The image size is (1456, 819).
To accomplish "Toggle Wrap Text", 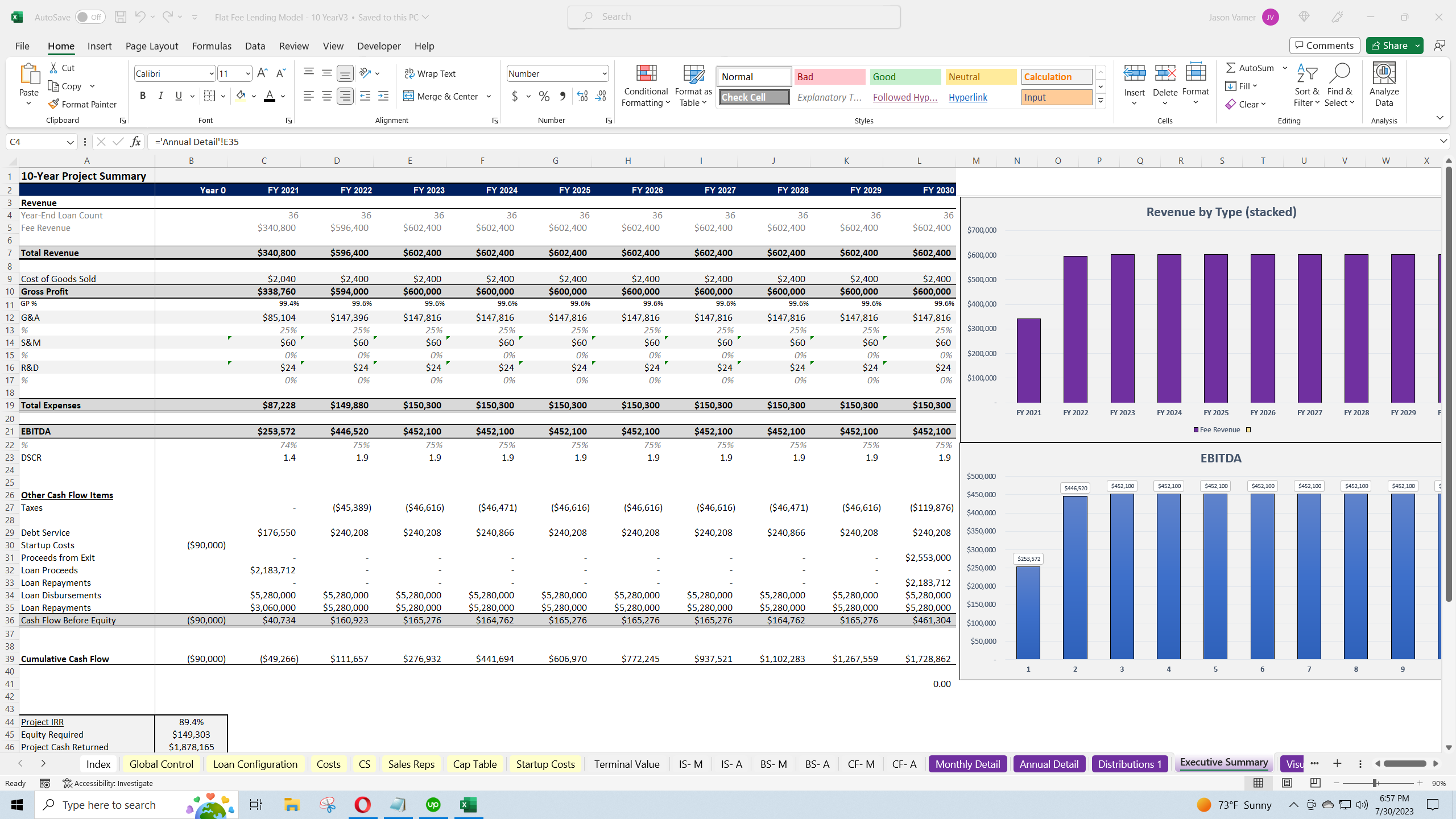I will [430, 73].
